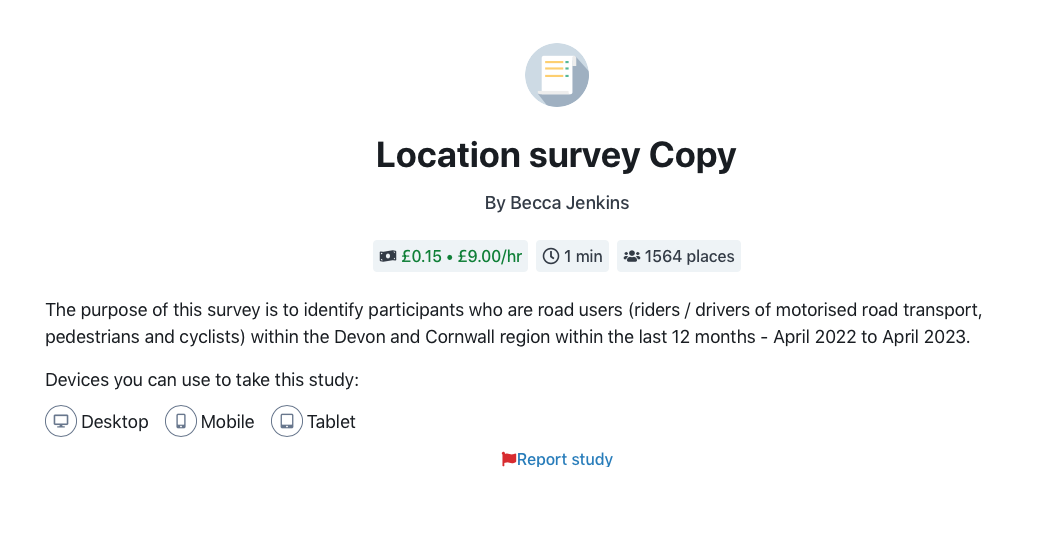Click the author name Becca Jenkins
Image resolution: width=1058 pixels, height=537 pixels.
tap(569, 203)
